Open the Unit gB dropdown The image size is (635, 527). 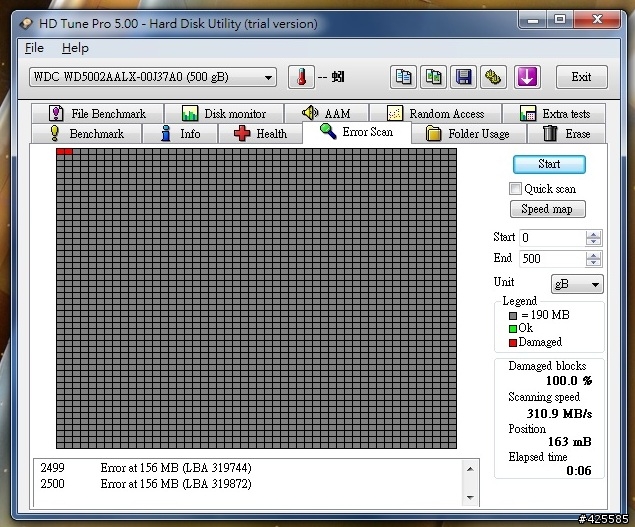pos(577,284)
